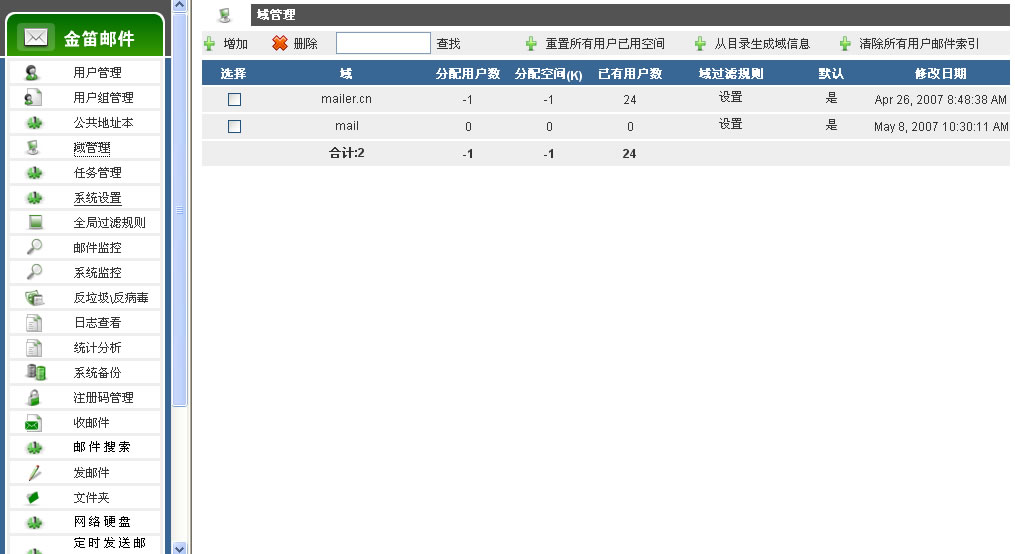Click 清除所有用户邮件索引 in the toolbar
1015x554 pixels.
click(x=918, y=44)
